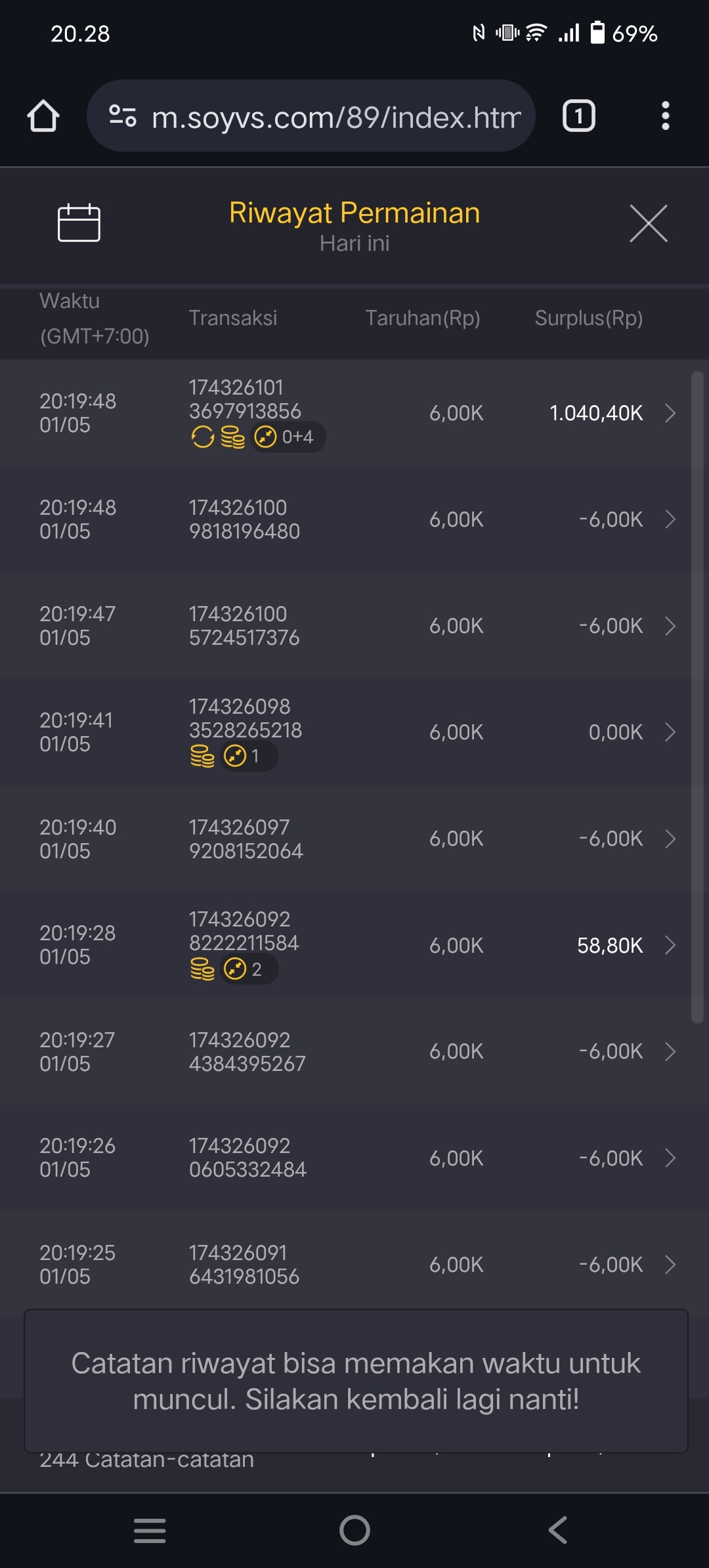This screenshot has width=709, height=1568.
Task: Open the 20:19:40 transaction row
Action: point(354,838)
